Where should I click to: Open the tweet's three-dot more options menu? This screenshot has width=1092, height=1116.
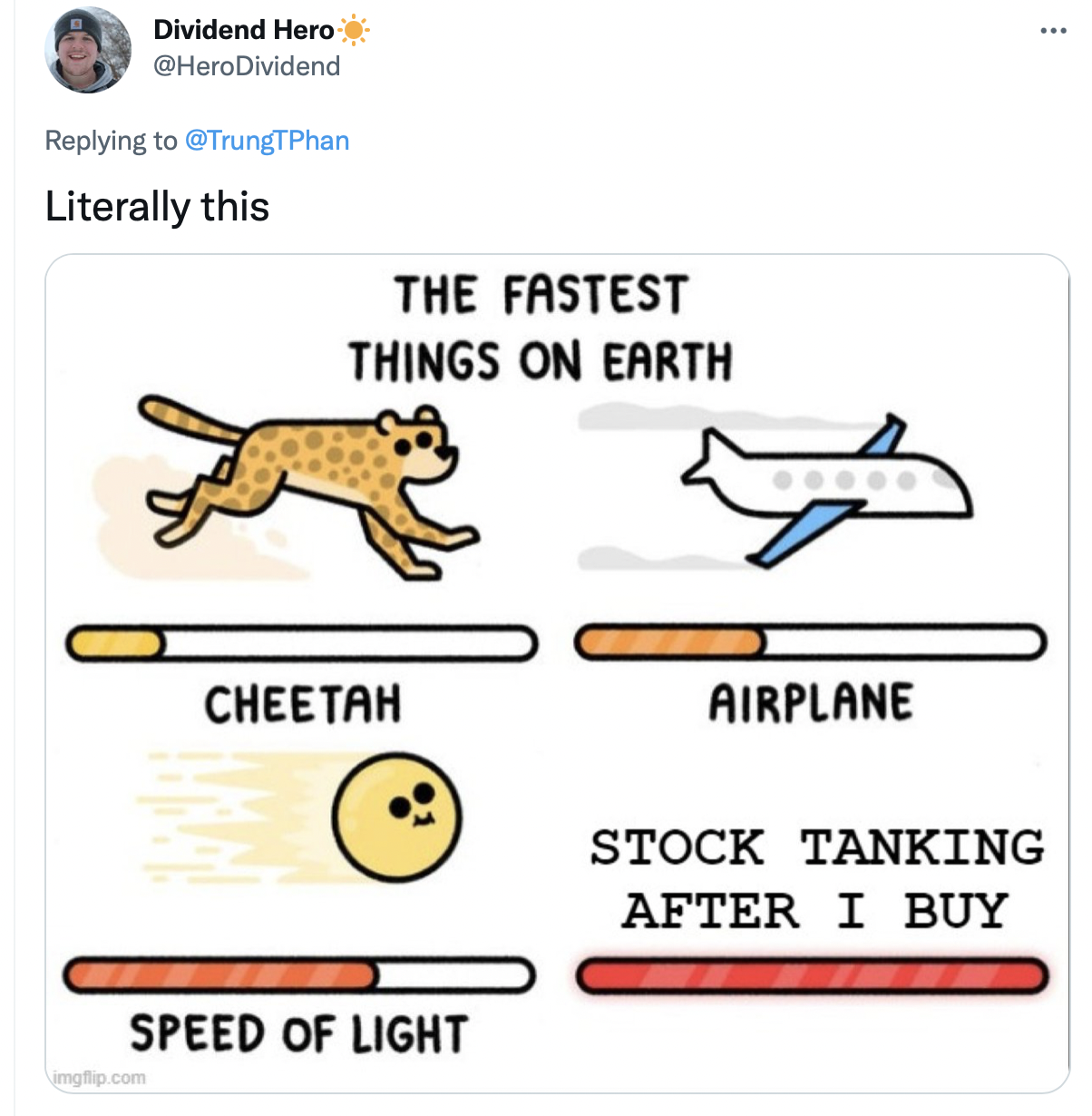pos(1053,32)
